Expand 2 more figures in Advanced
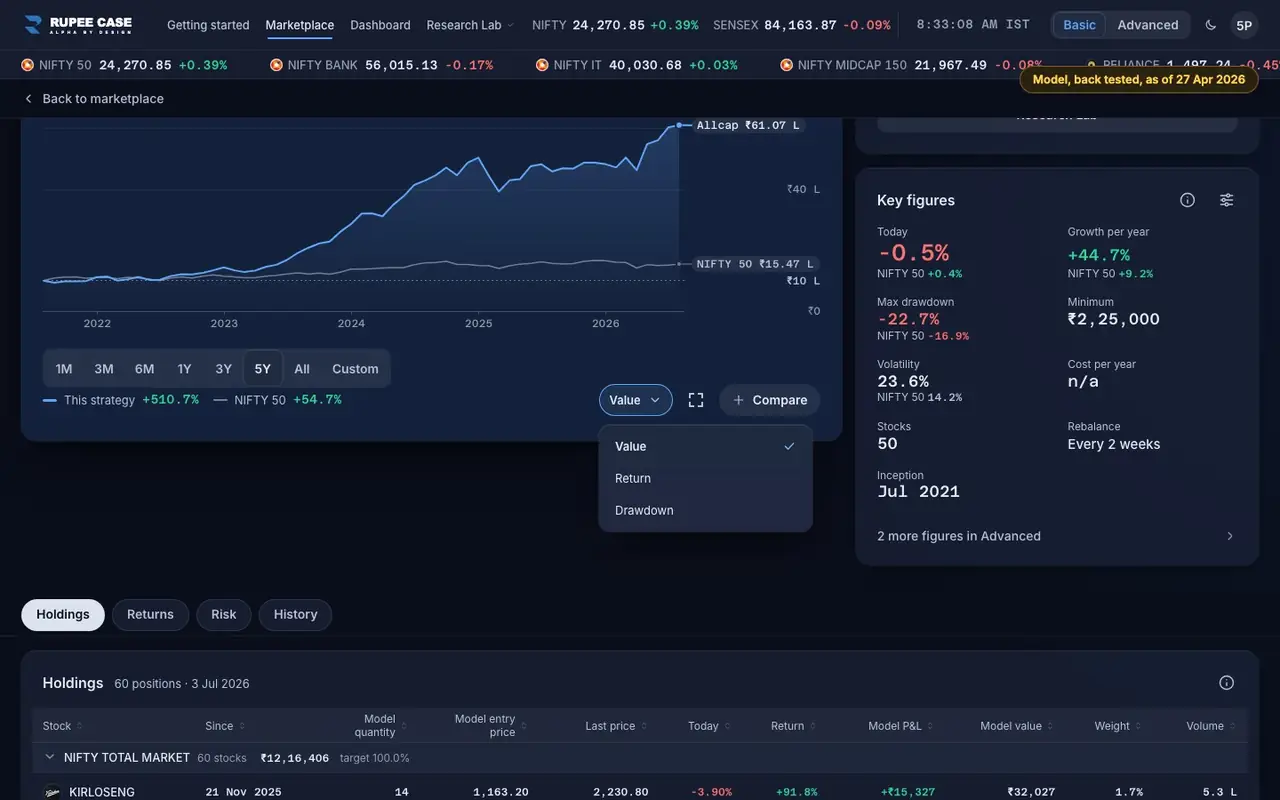Image resolution: width=1280 pixels, height=800 pixels. click(x=1056, y=536)
